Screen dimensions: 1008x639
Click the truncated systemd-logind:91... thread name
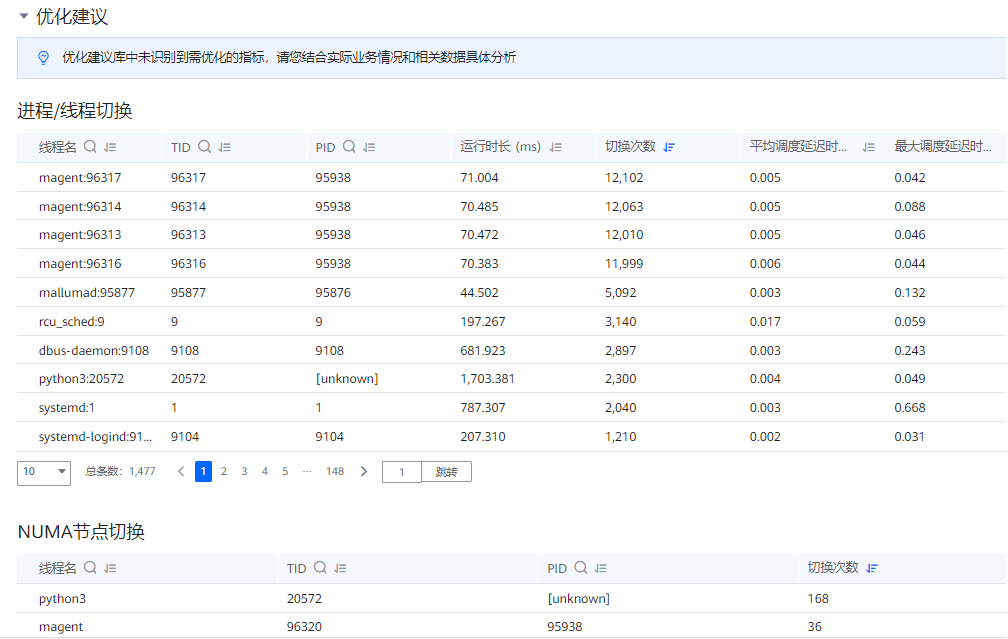pos(95,437)
